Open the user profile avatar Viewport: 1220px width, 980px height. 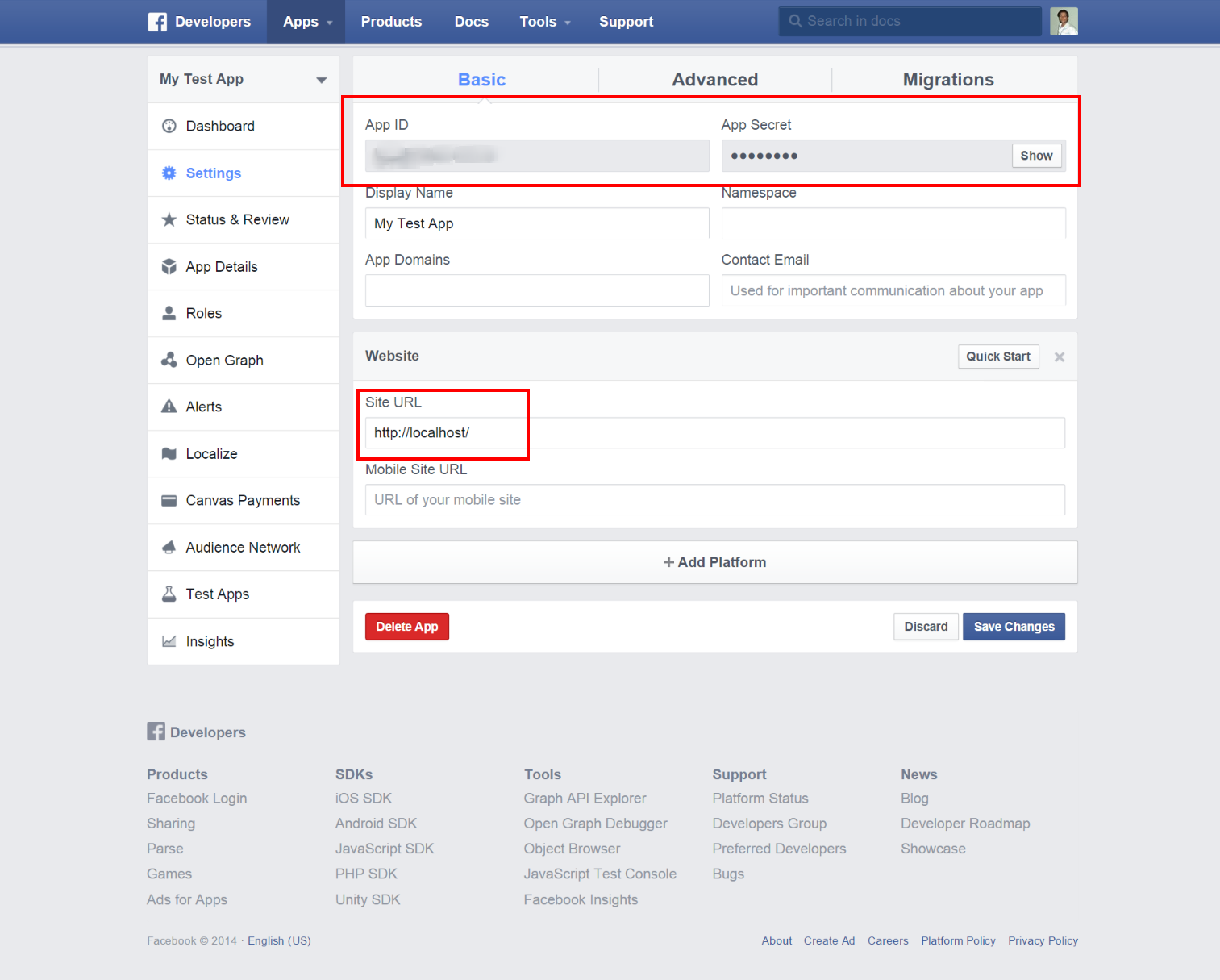click(1064, 22)
